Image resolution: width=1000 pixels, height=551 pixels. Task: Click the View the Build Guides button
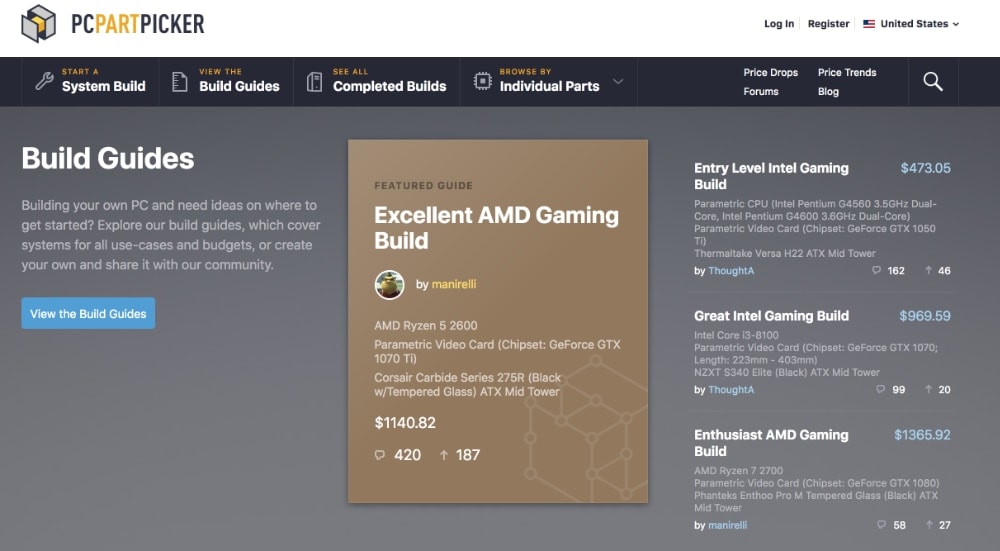click(x=88, y=313)
